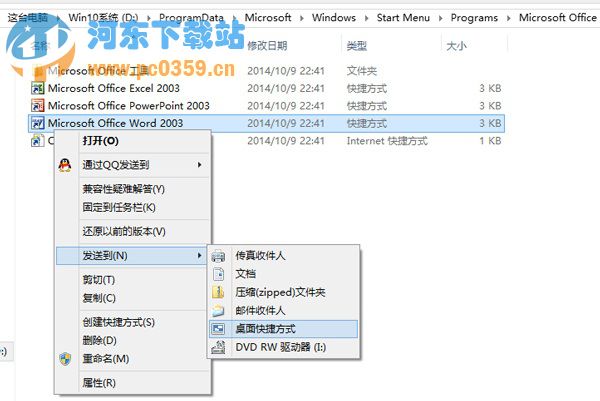Click the fax recipient (传真收件人) icon

pos(218,256)
